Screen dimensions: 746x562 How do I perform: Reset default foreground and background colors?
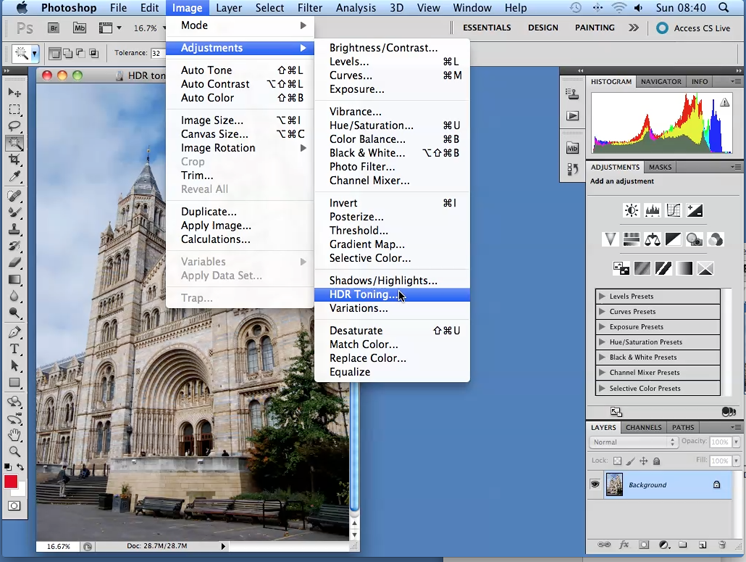pyautogui.click(x=8, y=467)
